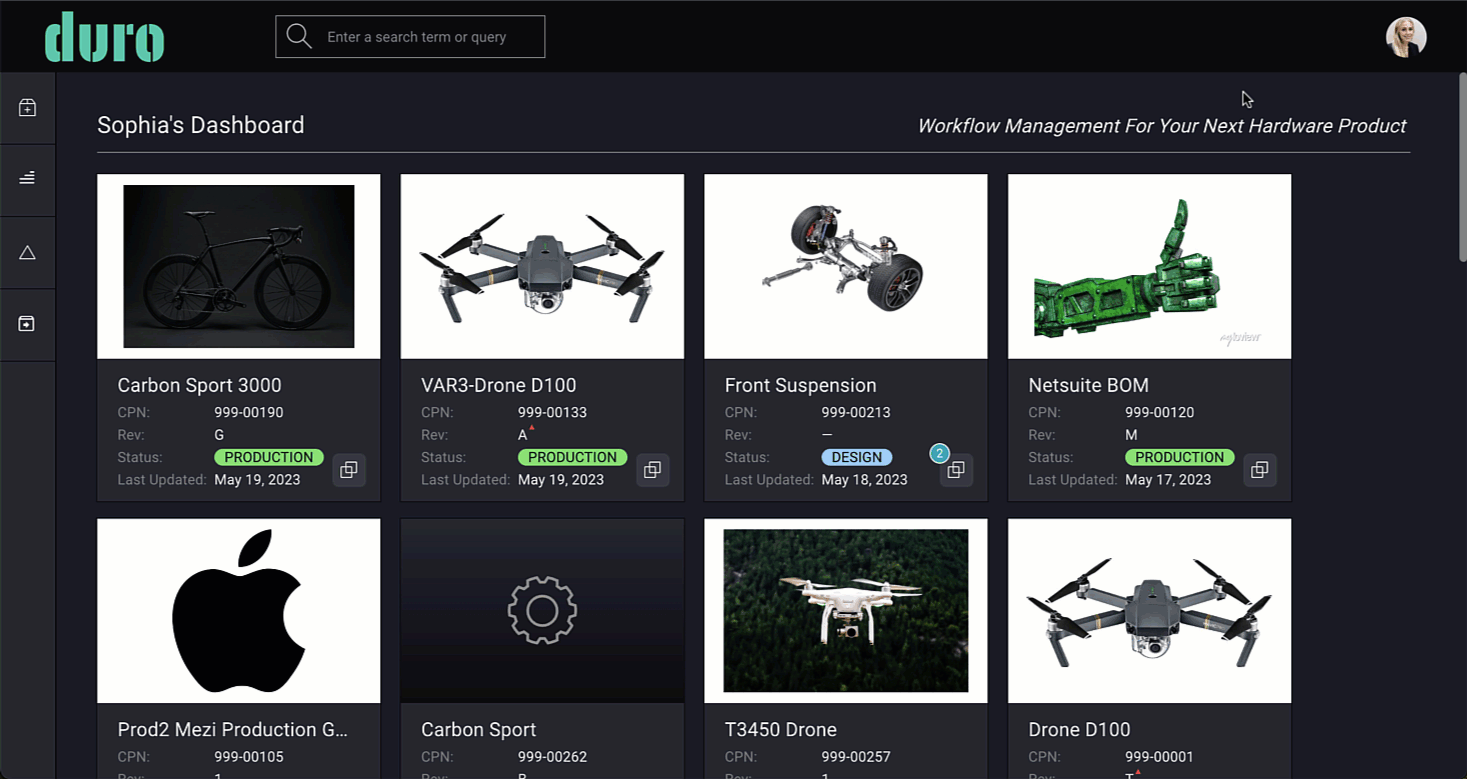Open the stacked-lines sidebar icon

click(27, 180)
